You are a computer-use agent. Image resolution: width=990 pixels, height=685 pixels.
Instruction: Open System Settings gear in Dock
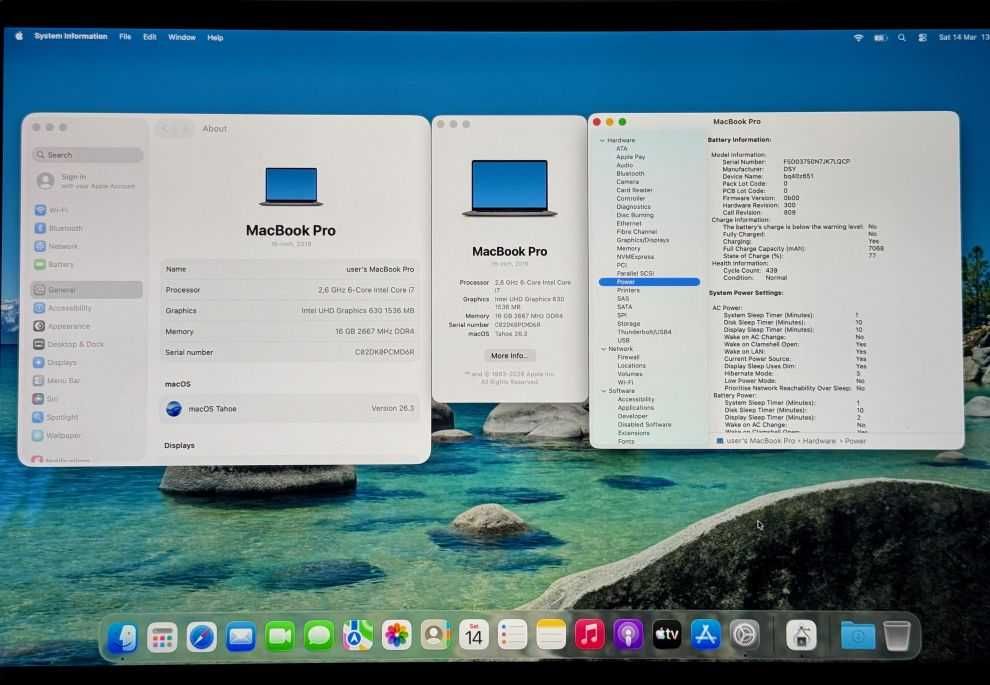745,635
